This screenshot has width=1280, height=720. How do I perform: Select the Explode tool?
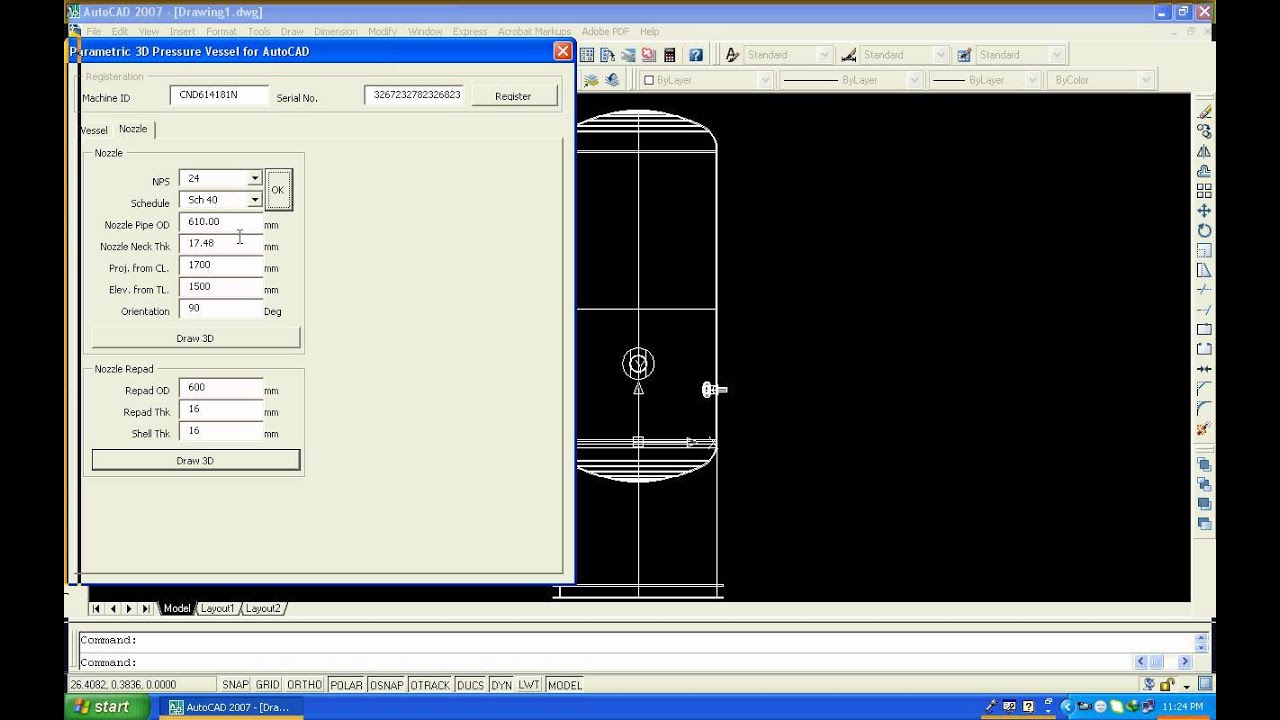pos(1204,429)
